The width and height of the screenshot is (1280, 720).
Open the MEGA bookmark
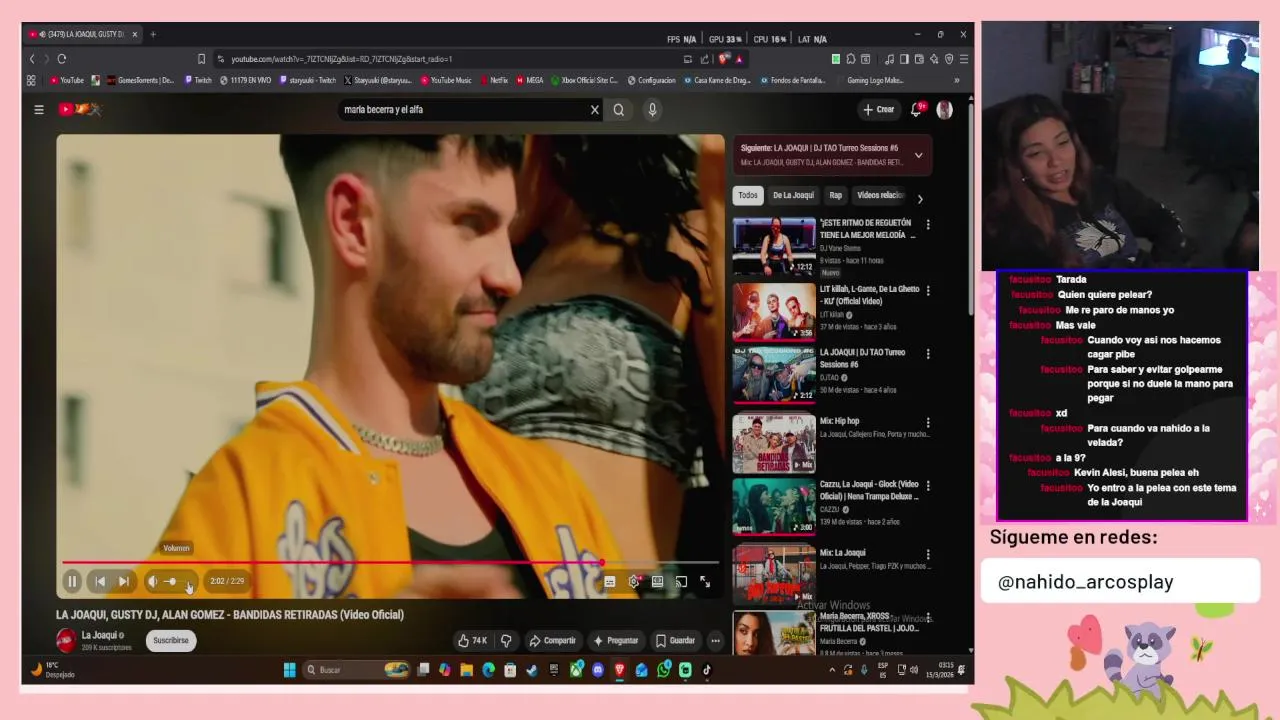pos(530,80)
